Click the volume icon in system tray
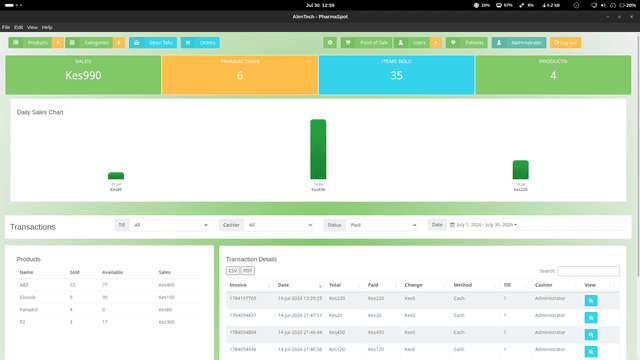Viewport: 640px width, 360px height. point(603,5)
